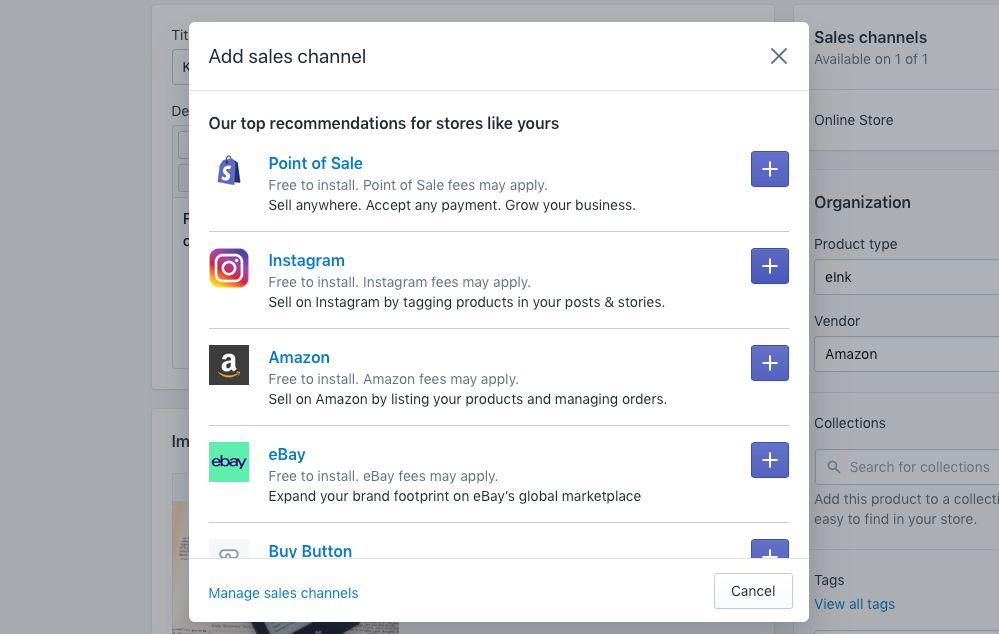The height and width of the screenshot is (634, 999).
Task: Open the Amazon channel title link
Action: pyautogui.click(x=299, y=357)
